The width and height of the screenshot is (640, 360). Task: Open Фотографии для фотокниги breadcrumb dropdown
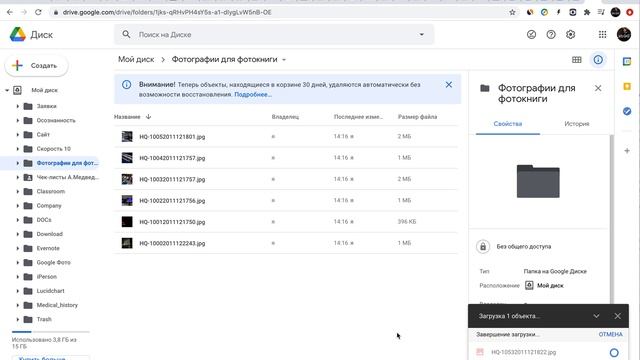(x=284, y=60)
